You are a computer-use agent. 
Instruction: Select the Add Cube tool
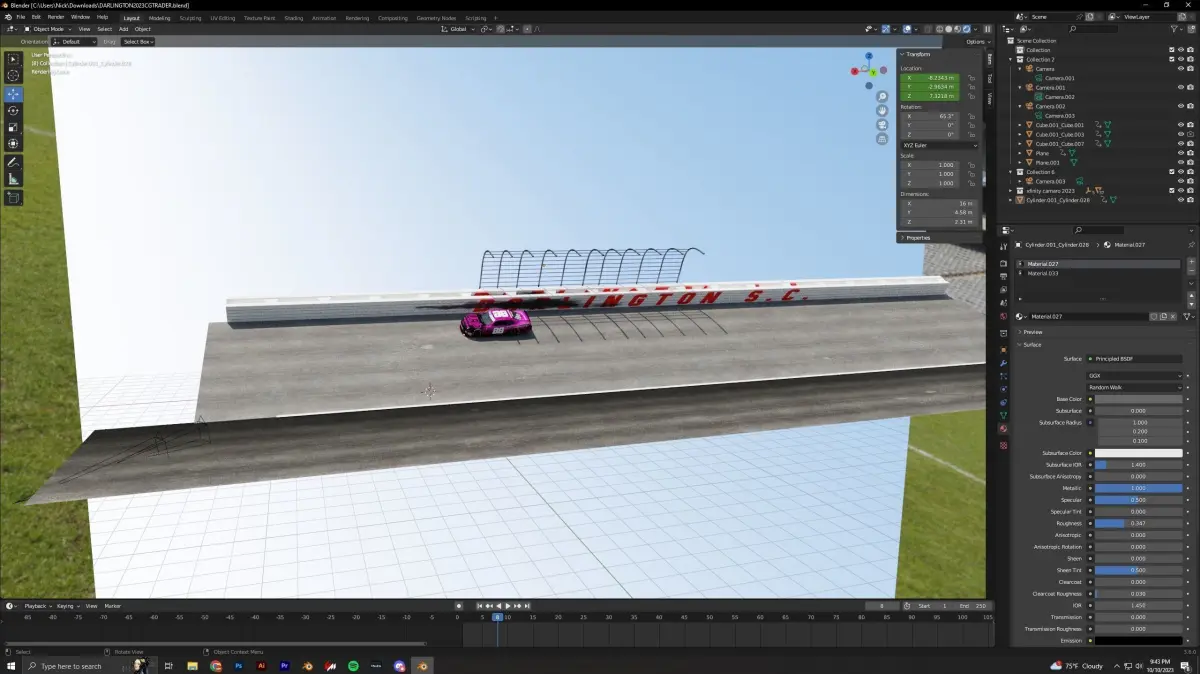tap(13, 198)
